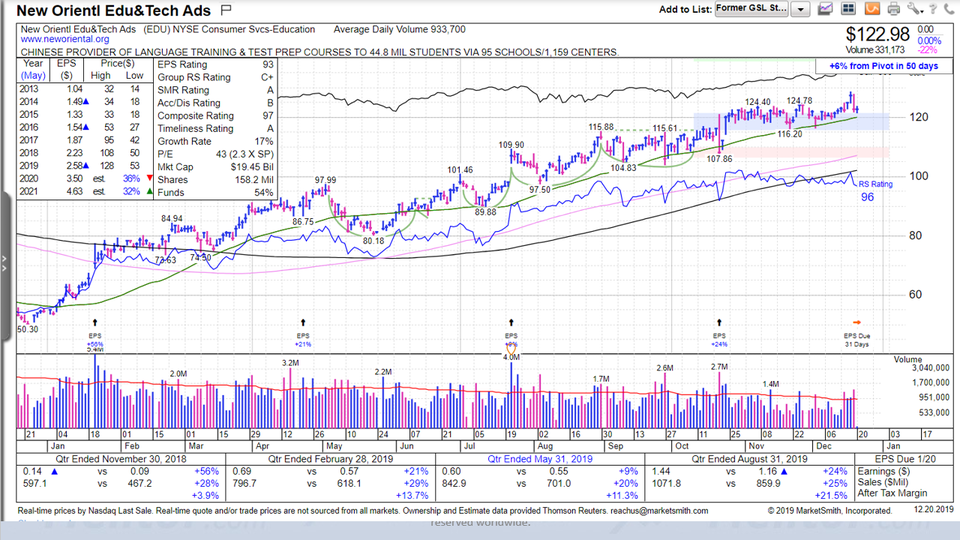Click the green up triangle beside 2021 estimate

pos(150,191)
